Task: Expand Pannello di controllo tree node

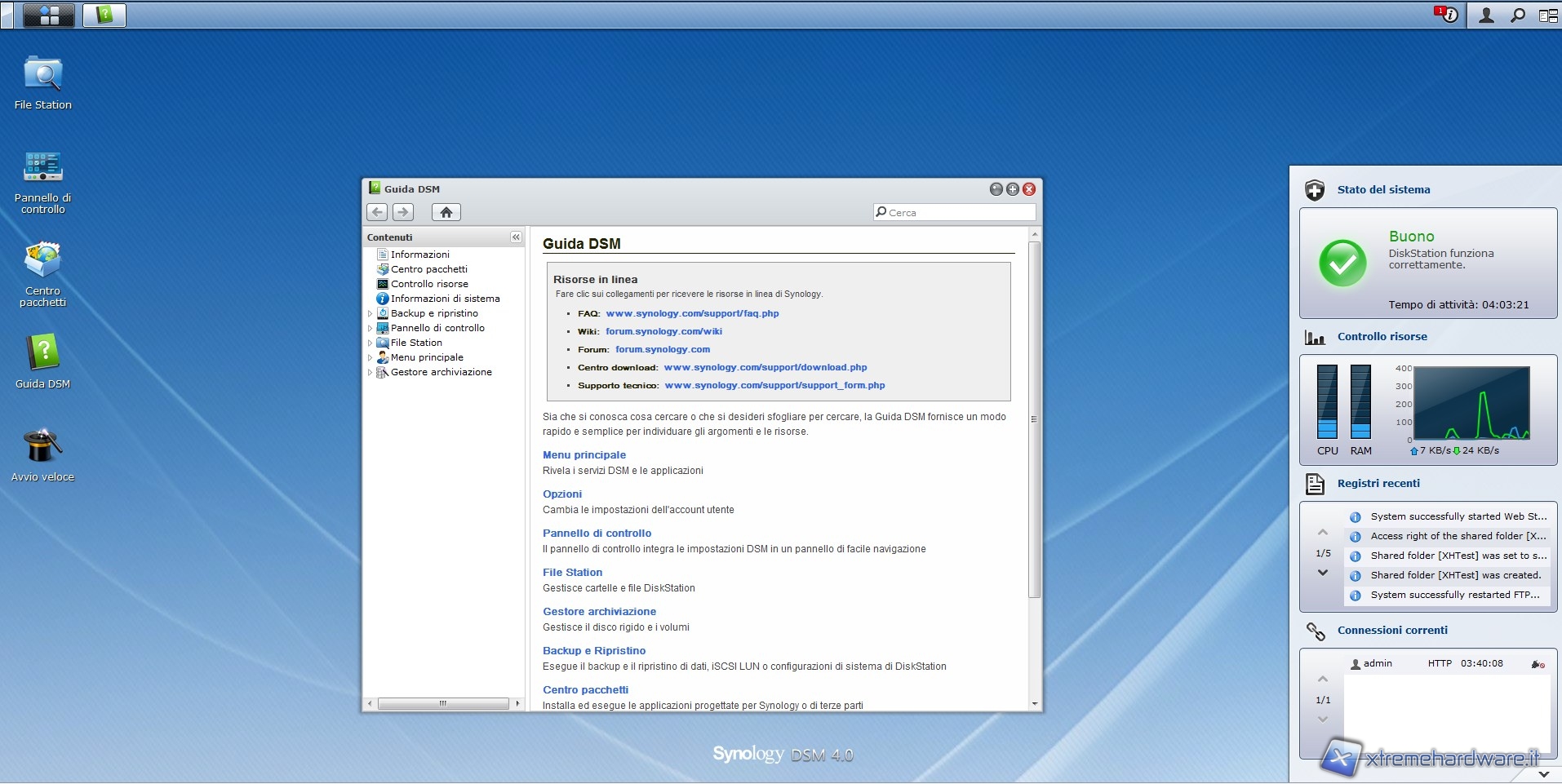Action: (x=370, y=328)
